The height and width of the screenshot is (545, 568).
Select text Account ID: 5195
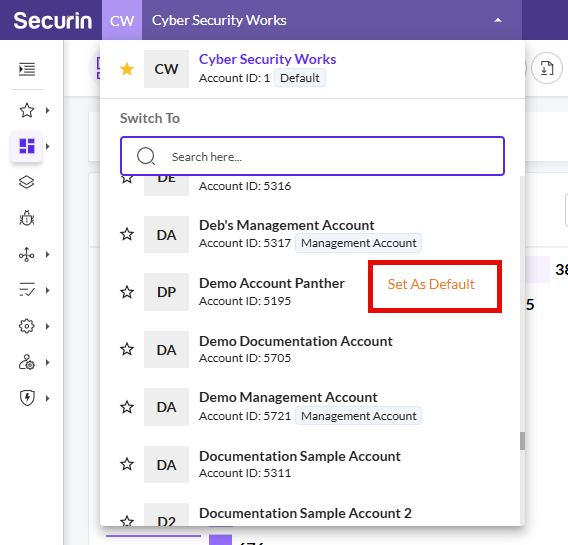click(245, 301)
